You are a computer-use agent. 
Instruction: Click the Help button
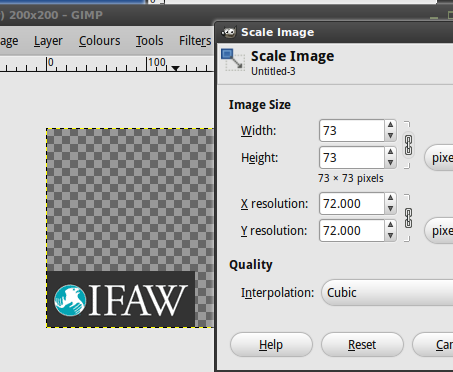pos(271,345)
